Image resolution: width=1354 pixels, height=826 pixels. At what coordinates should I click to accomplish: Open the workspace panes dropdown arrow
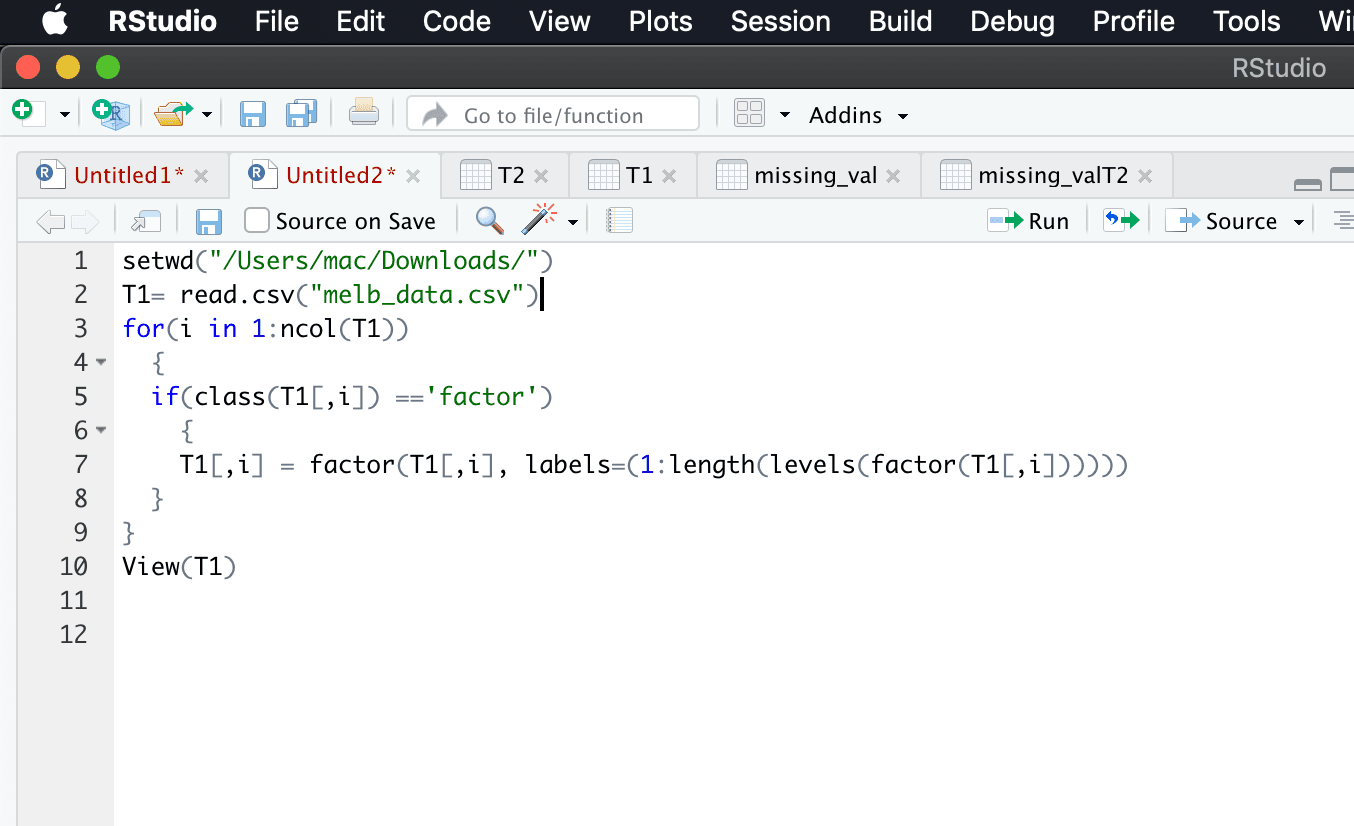coord(785,115)
